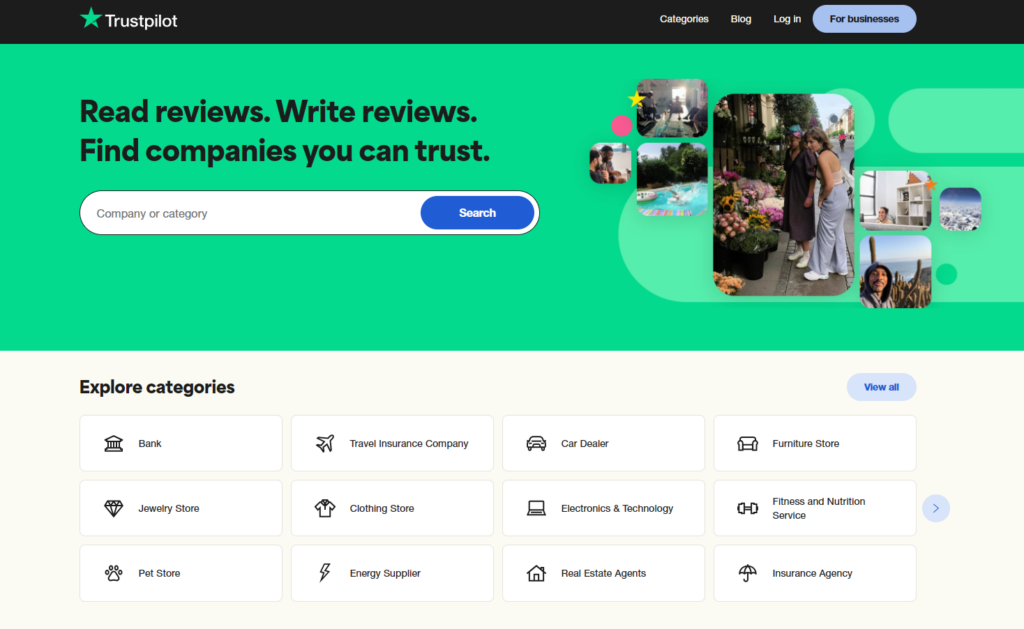Click the Log in link
The height and width of the screenshot is (629, 1024).
[787, 19]
